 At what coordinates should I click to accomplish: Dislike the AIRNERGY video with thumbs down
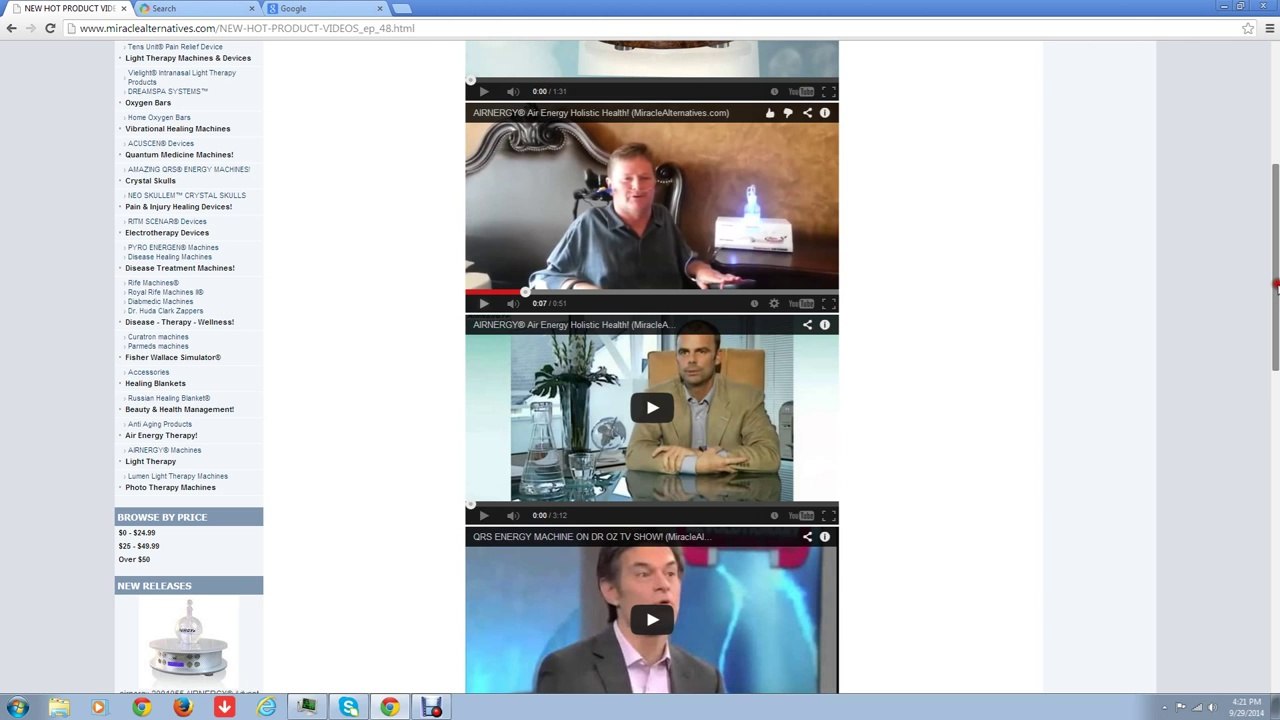click(x=788, y=113)
